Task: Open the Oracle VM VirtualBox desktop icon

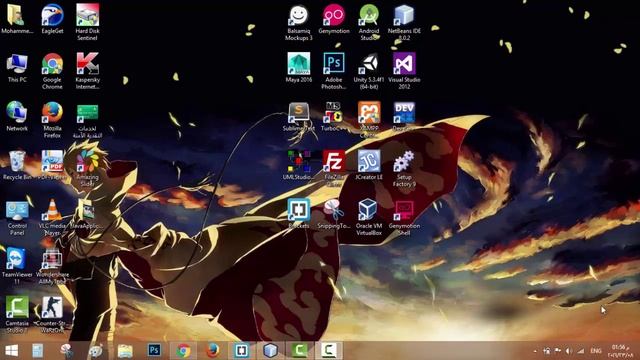Action: [x=369, y=217]
